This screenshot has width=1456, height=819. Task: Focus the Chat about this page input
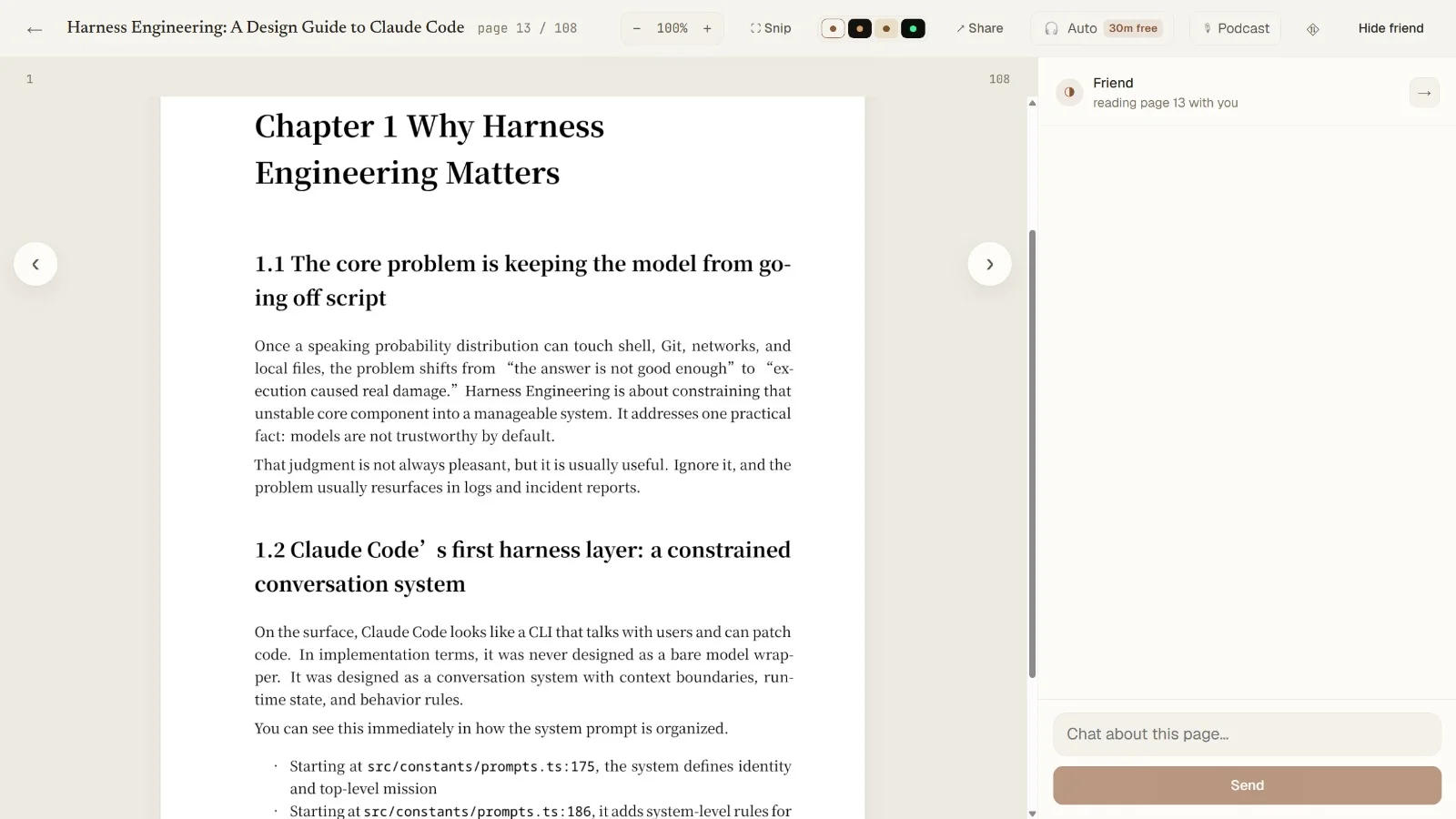click(x=1247, y=734)
